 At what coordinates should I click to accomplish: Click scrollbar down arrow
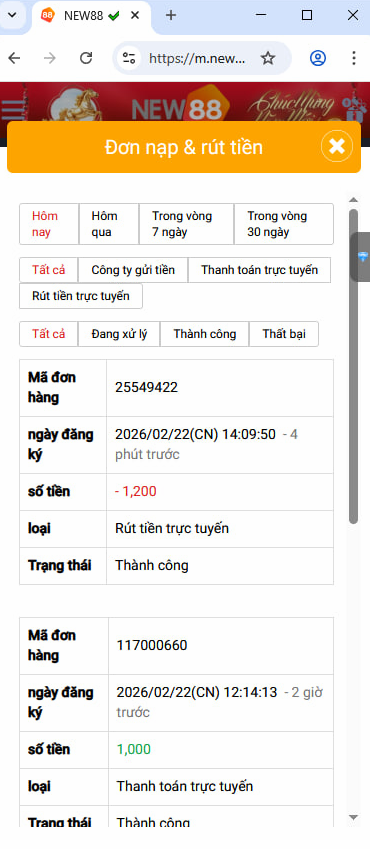coord(353,817)
